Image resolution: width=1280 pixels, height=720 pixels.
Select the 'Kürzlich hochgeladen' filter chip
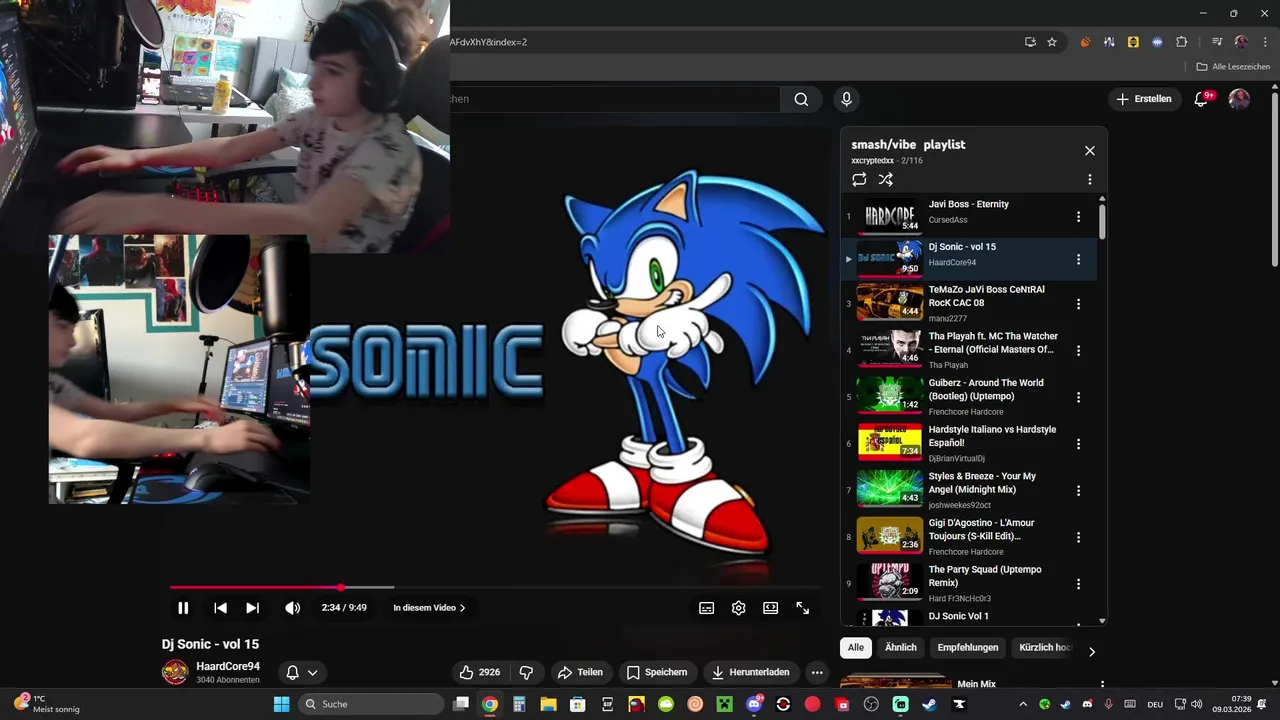pos(1044,647)
